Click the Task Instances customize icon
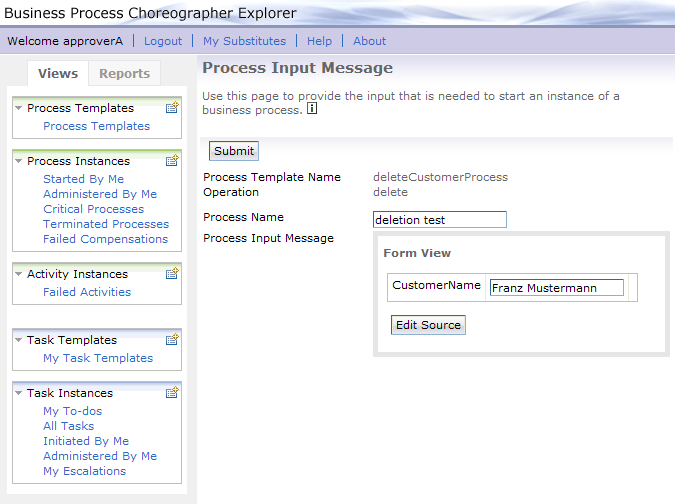The height and width of the screenshot is (504, 675). pos(172,393)
